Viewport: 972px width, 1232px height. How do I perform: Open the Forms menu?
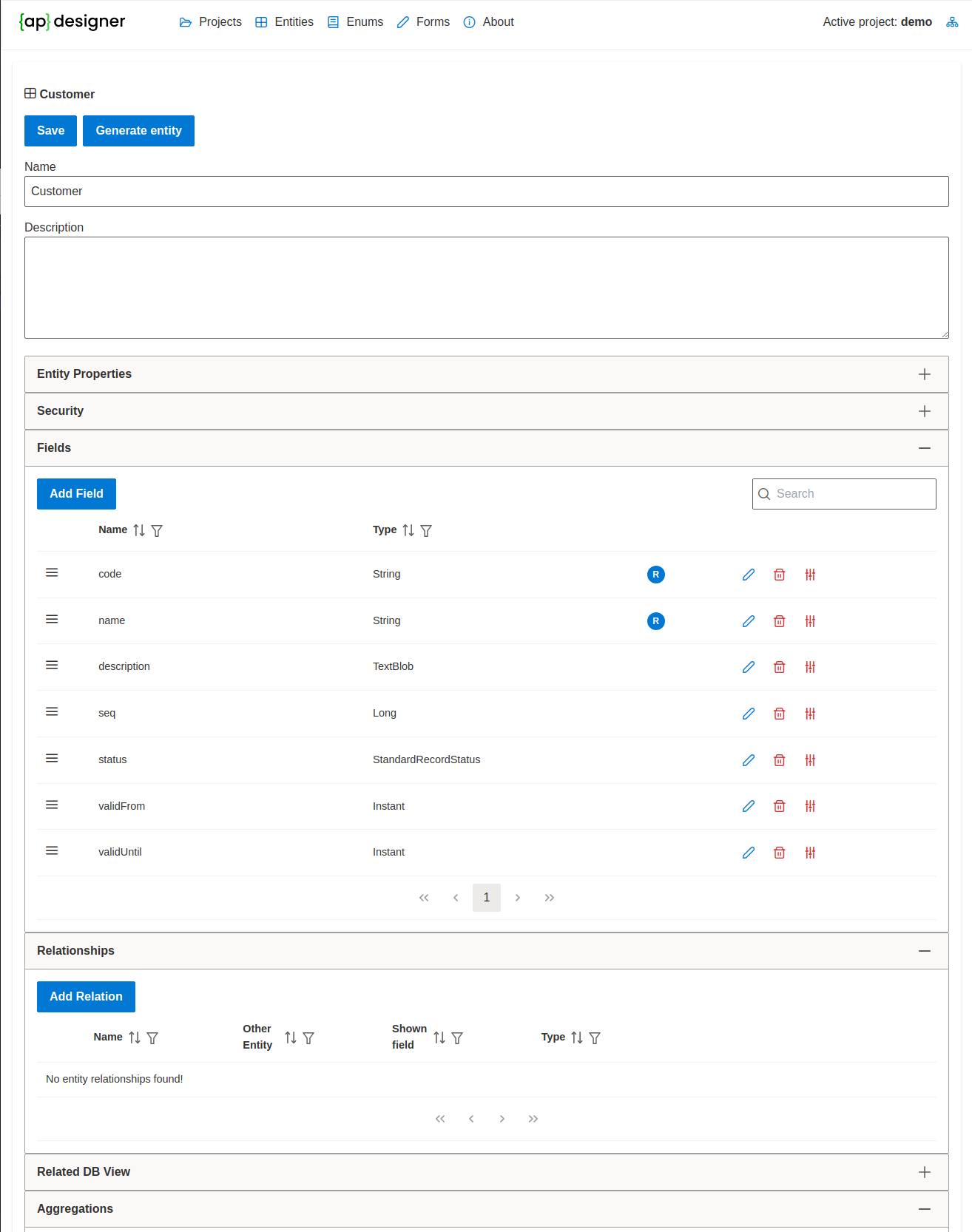click(424, 22)
